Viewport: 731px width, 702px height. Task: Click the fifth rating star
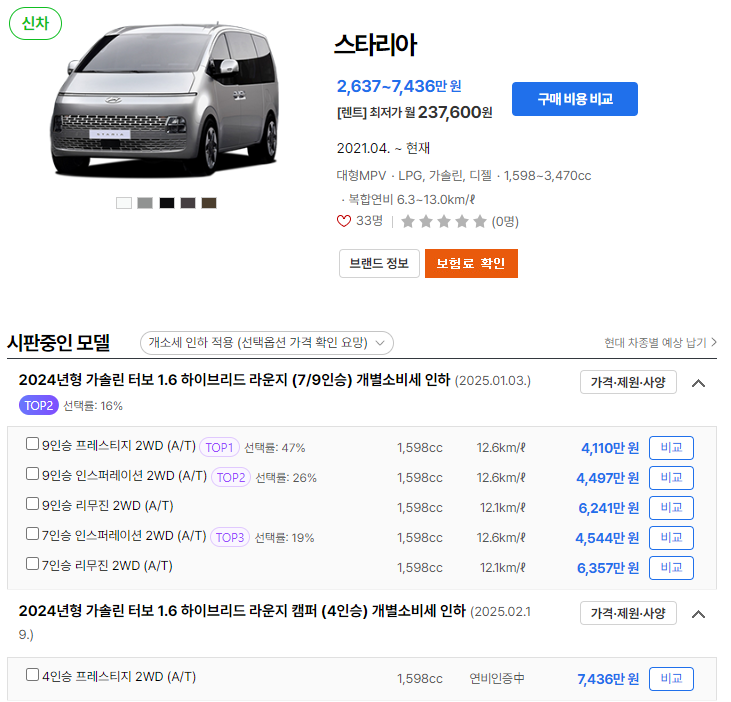point(480,221)
